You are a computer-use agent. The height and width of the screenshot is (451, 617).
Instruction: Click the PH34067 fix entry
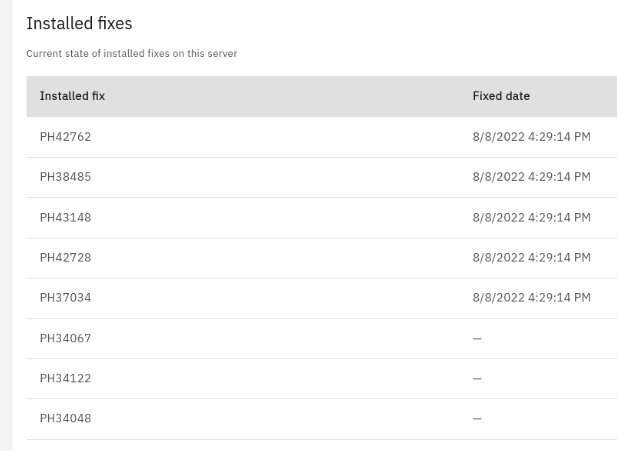[x=65, y=338]
